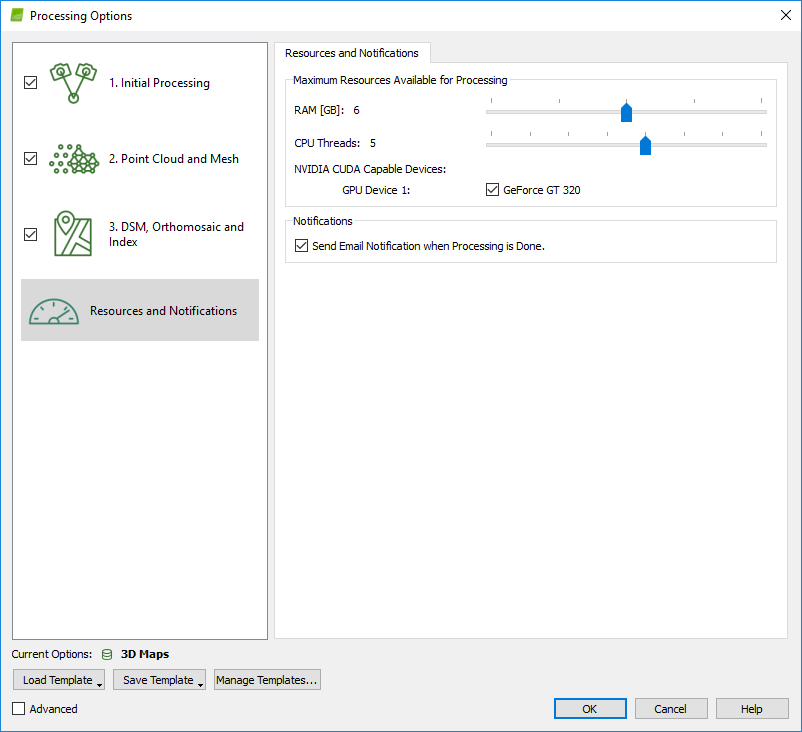Disable Send Email Notification option
Screen dimensions: 802x732
302,246
